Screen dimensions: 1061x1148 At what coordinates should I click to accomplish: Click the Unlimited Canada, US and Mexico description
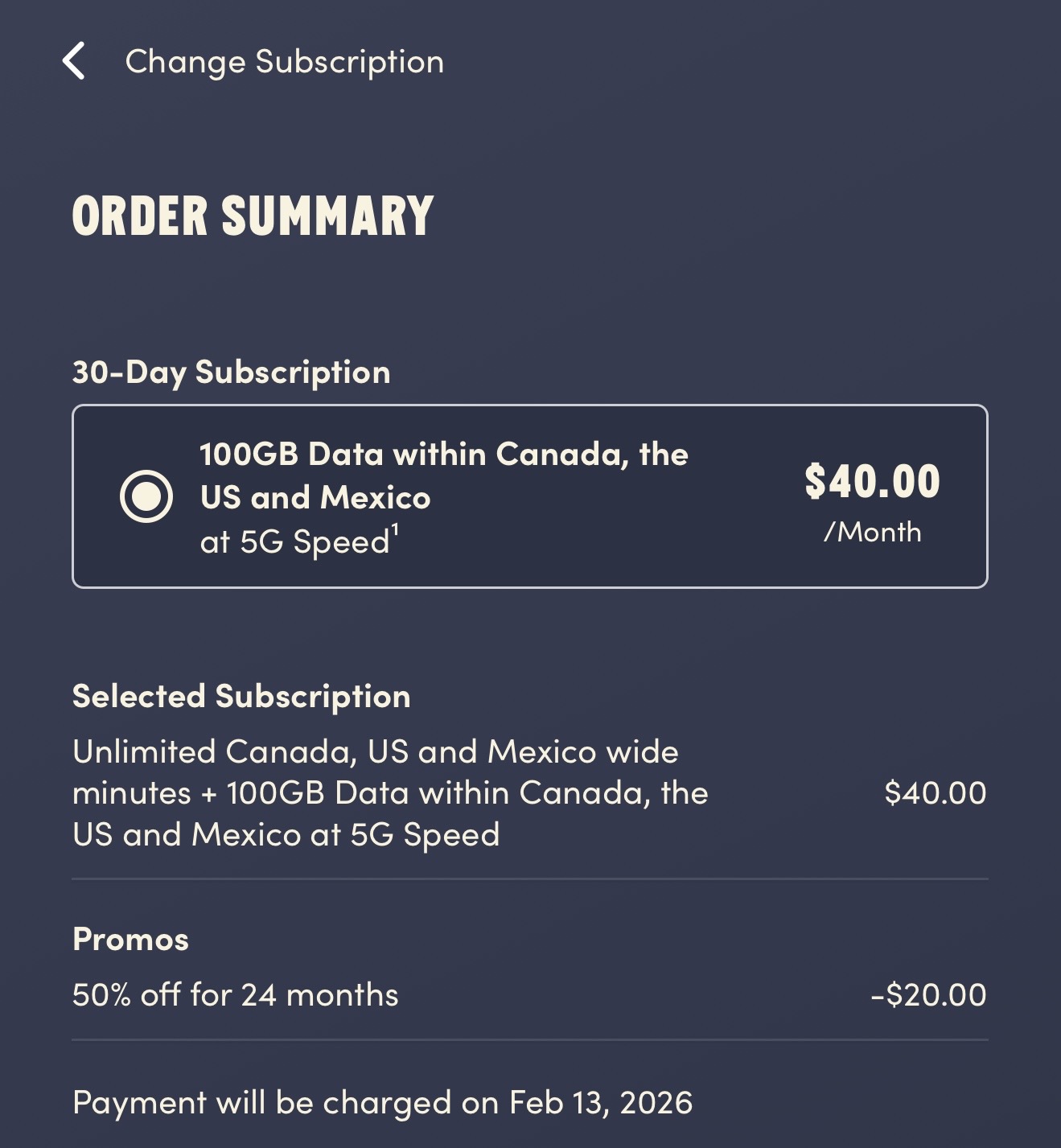375,752
